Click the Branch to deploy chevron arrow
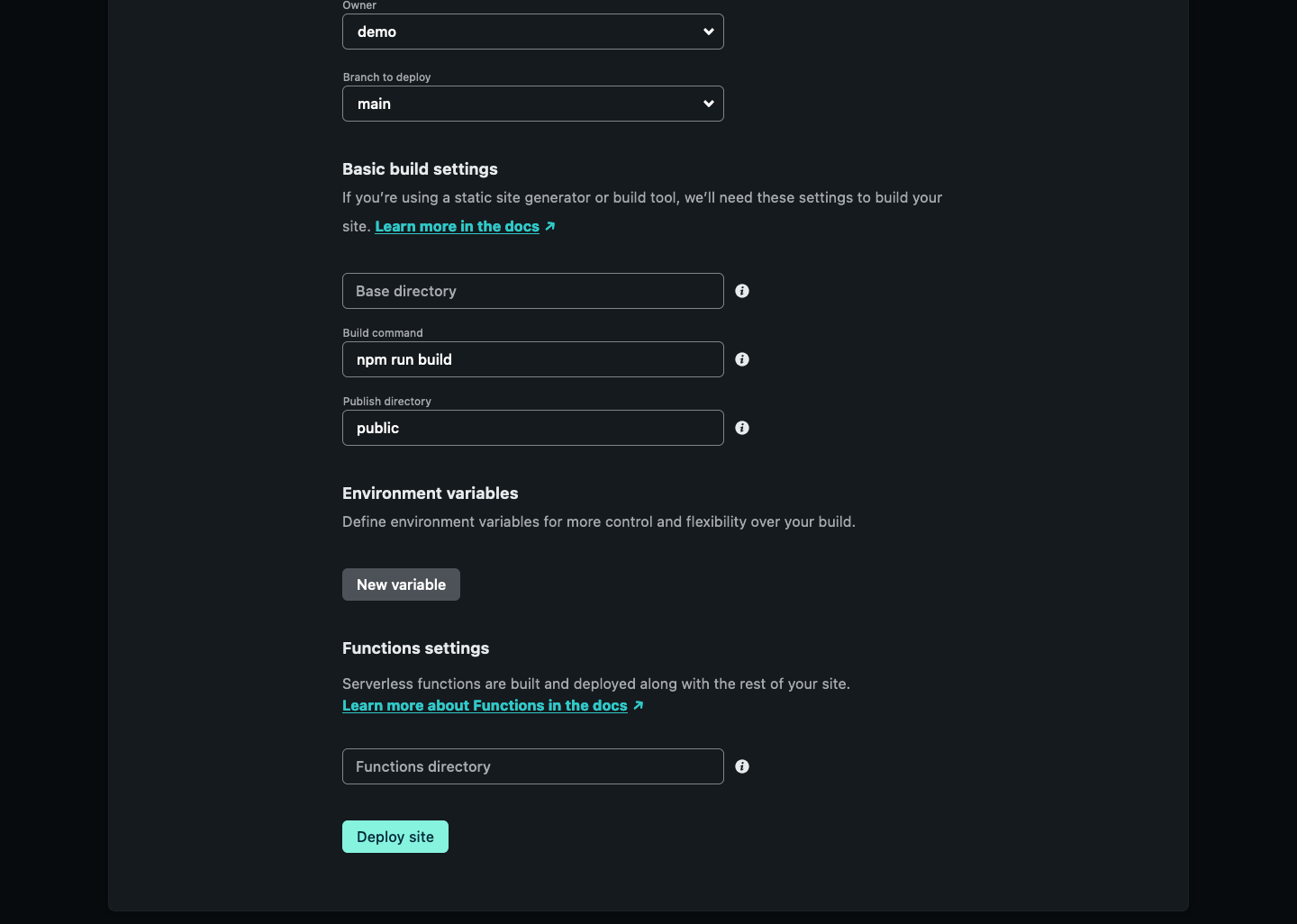This screenshot has height=924, width=1297. pos(709,104)
